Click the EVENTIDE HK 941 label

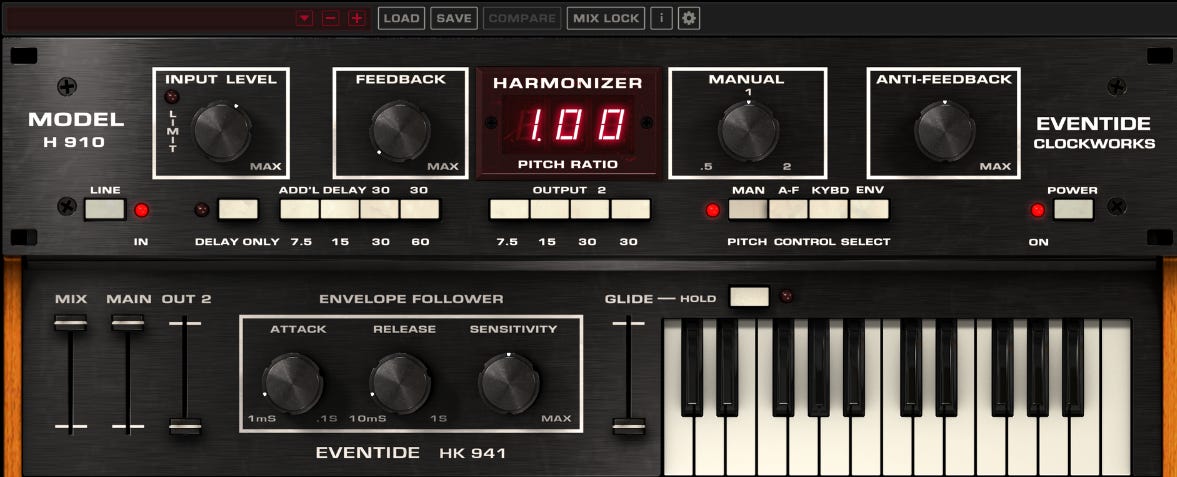411,453
